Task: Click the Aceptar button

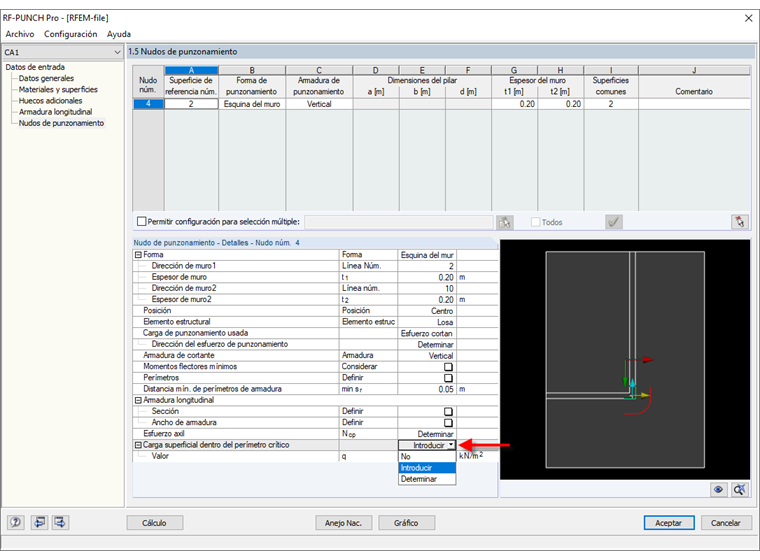Action: point(668,523)
